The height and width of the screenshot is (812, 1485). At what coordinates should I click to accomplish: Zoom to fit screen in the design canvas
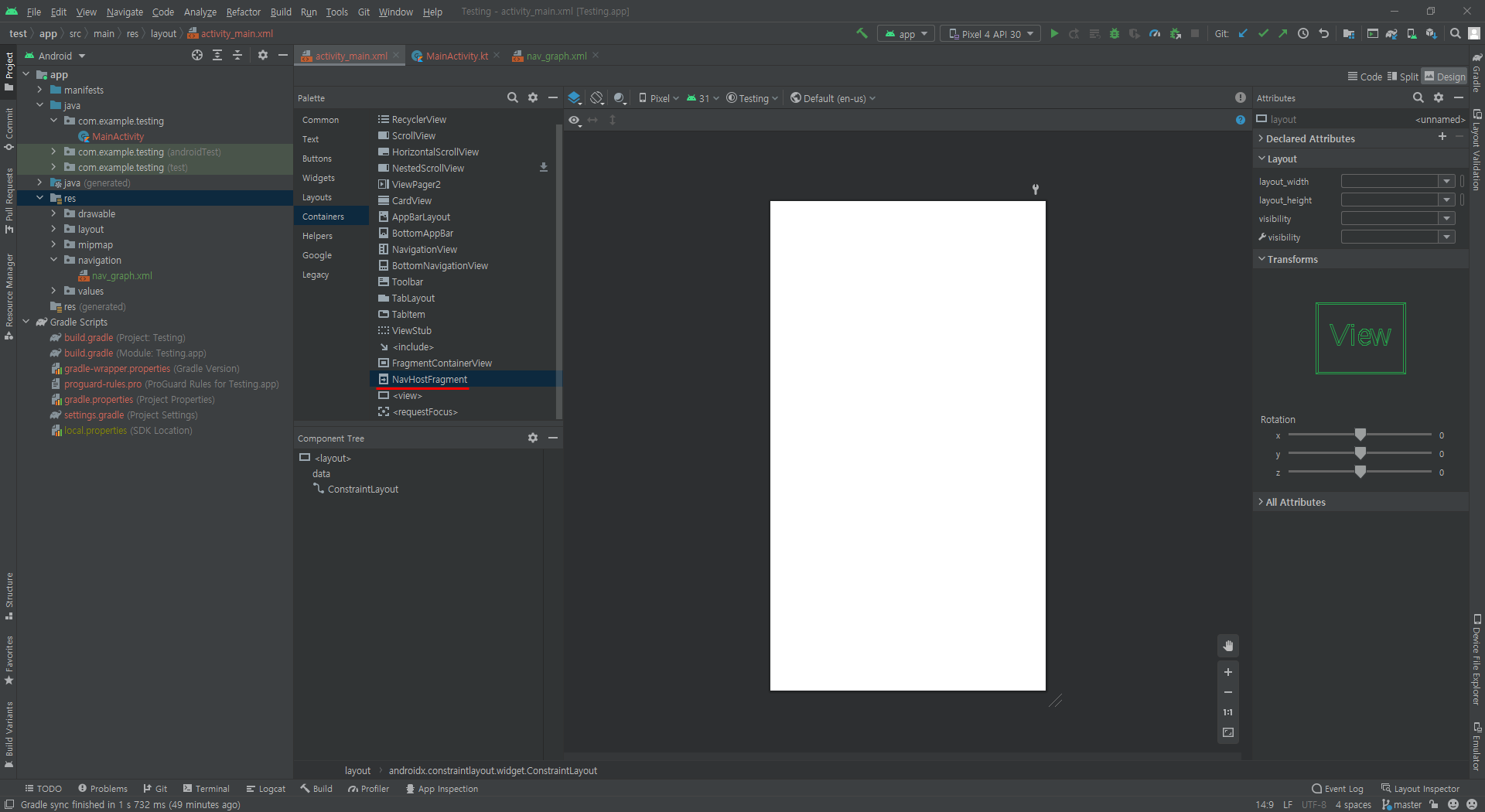(1228, 732)
